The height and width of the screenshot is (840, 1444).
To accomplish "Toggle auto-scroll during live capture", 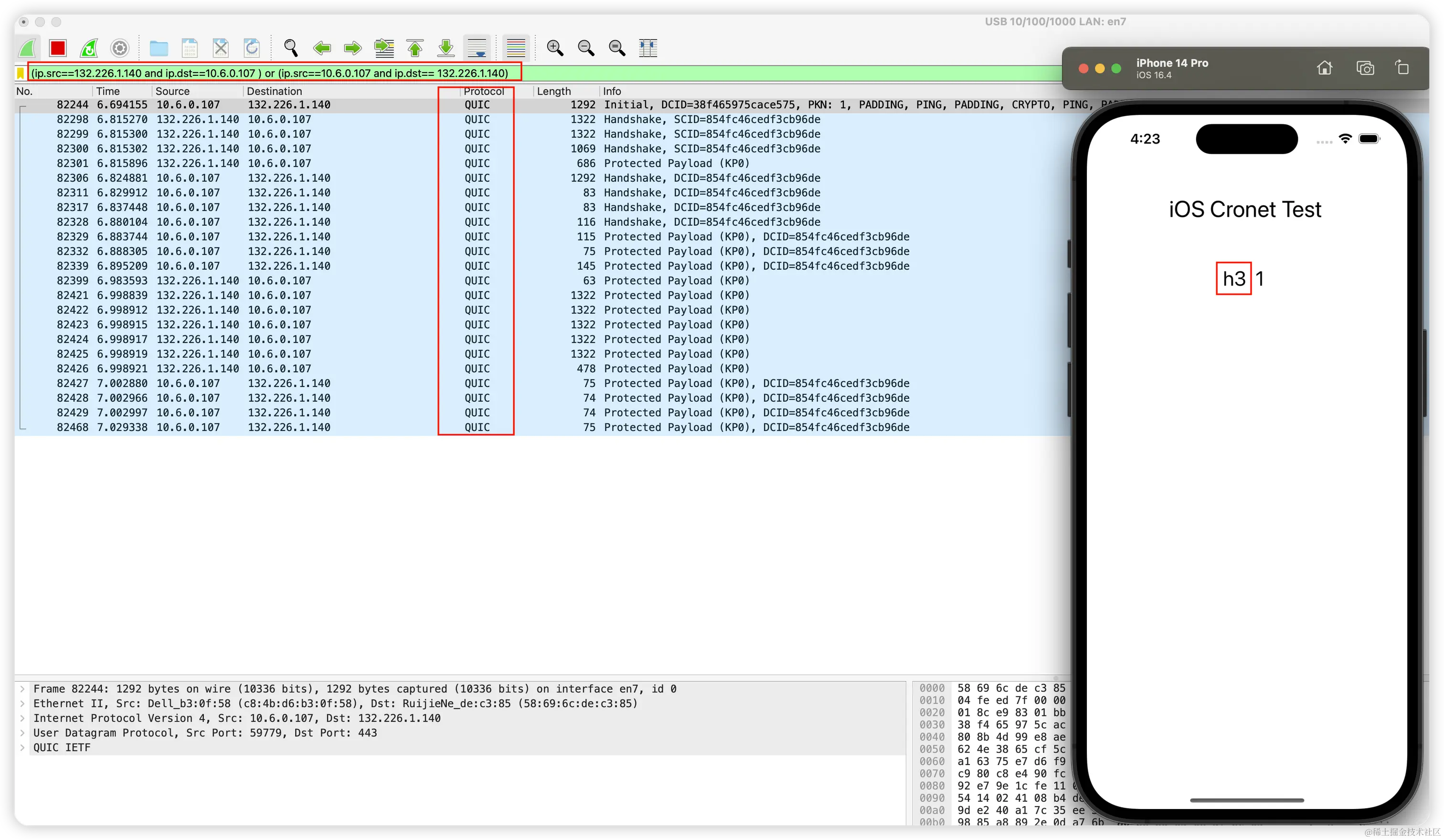I will 477,48.
